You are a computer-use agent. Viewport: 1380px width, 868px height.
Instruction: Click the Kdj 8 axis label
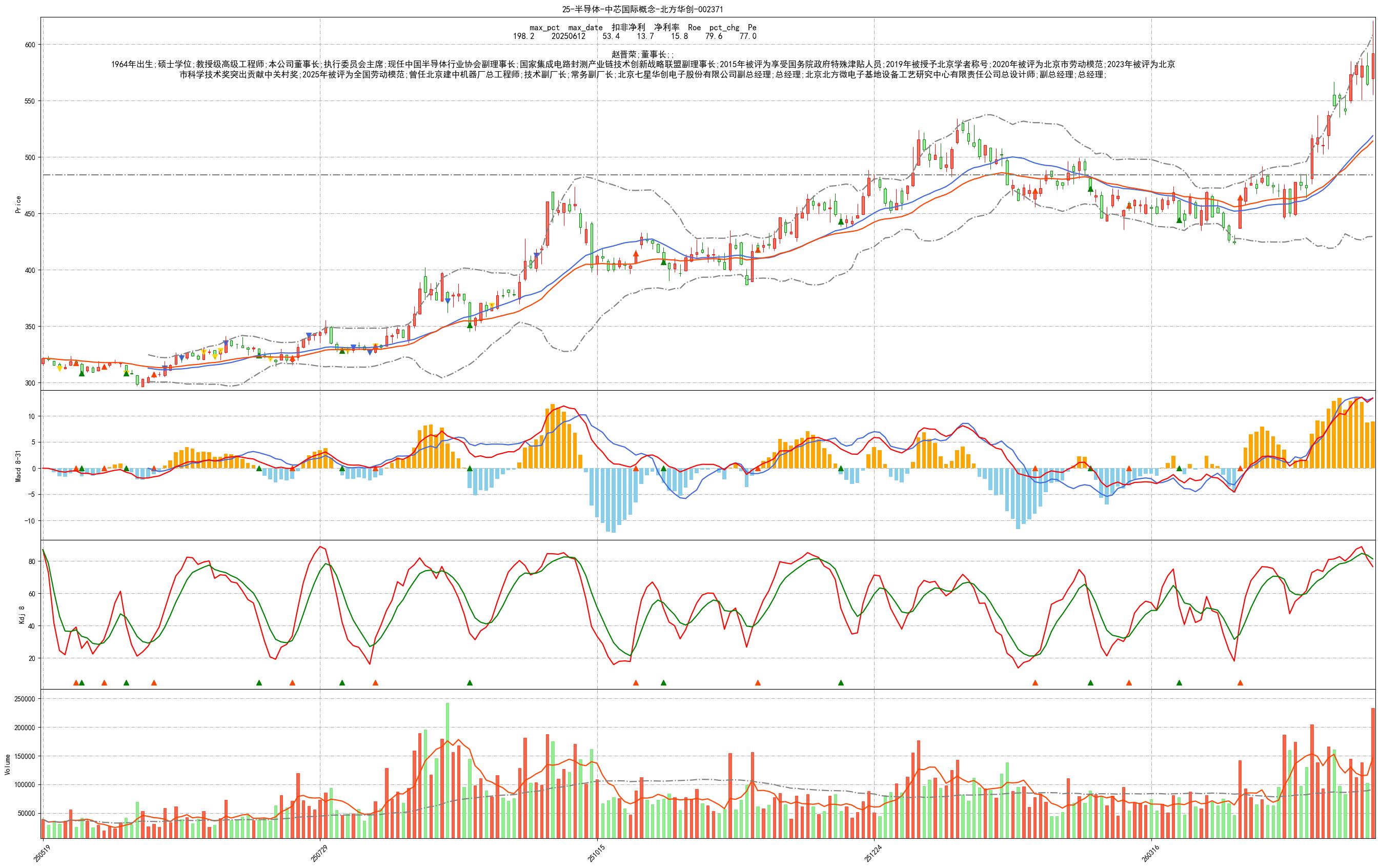pos(22,615)
